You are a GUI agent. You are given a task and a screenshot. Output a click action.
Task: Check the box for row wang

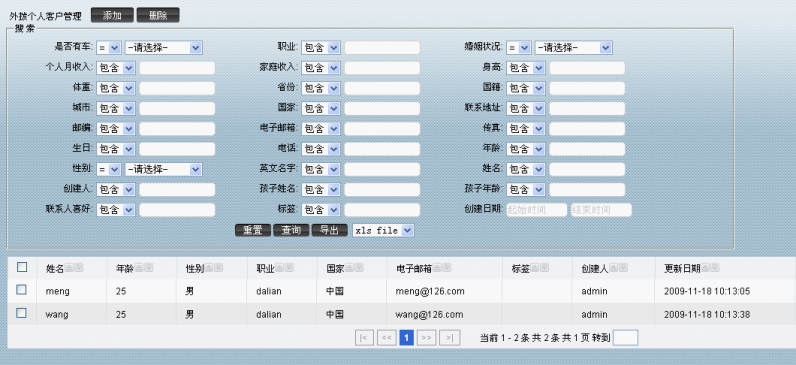pyautogui.click(x=21, y=313)
